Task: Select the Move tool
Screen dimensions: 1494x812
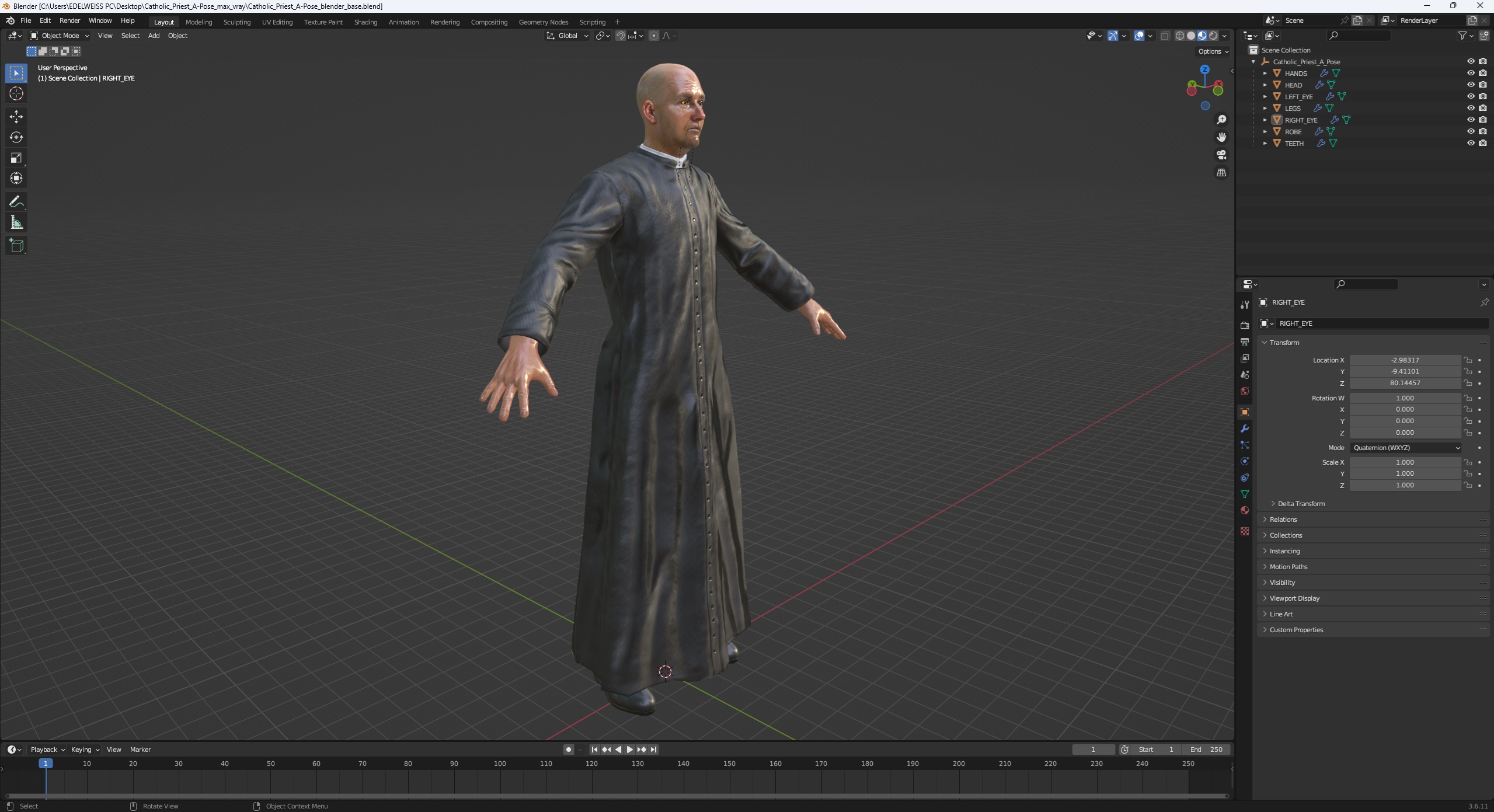Action: pos(16,117)
